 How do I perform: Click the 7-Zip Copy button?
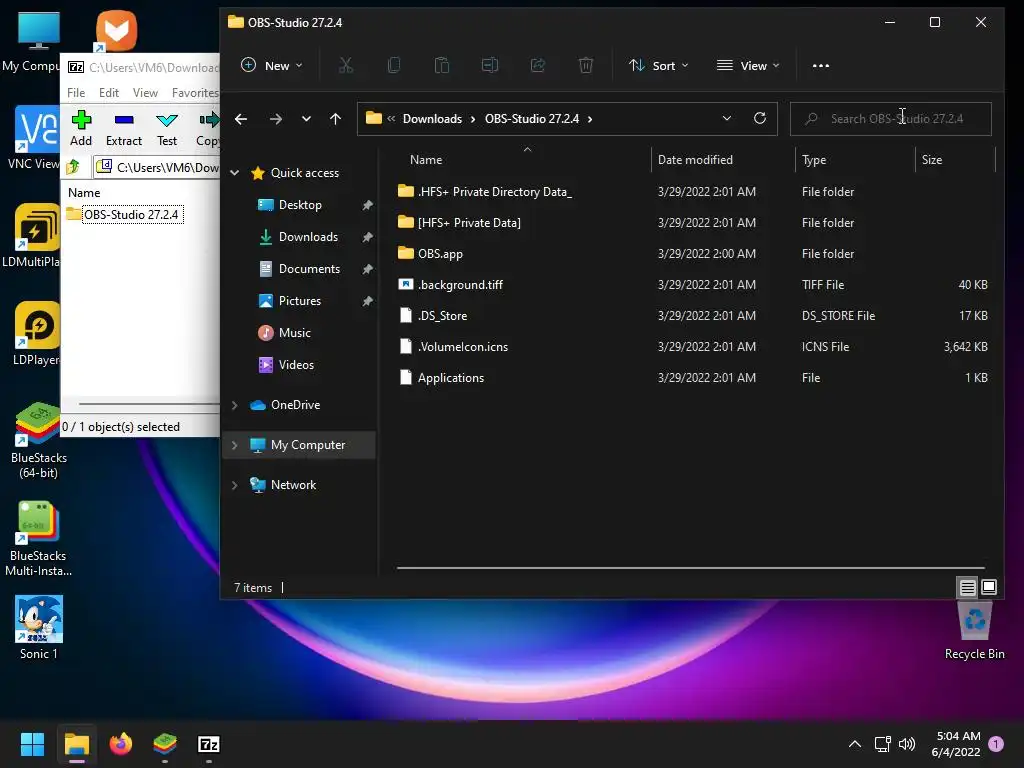[x=208, y=129]
